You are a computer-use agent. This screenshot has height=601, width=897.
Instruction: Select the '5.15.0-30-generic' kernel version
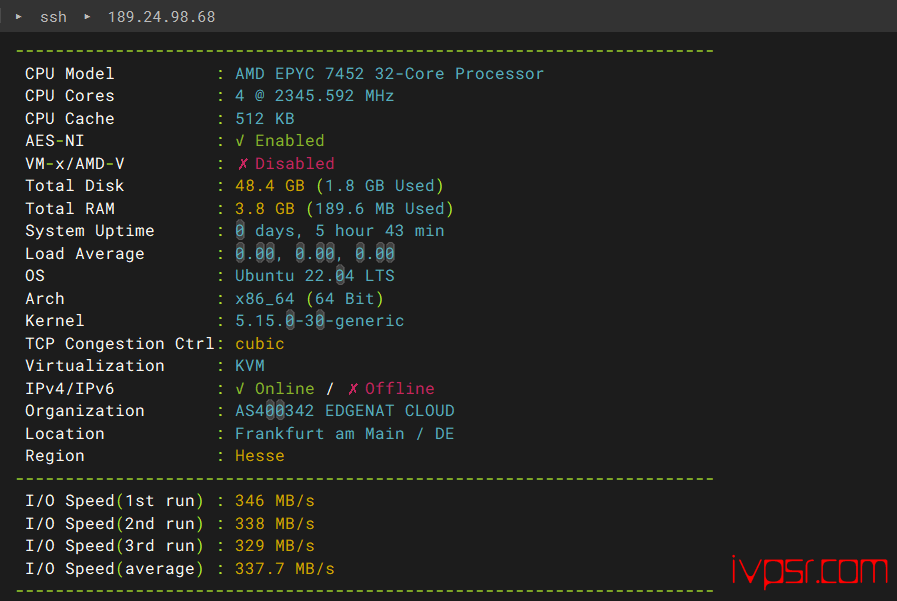coord(319,321)
